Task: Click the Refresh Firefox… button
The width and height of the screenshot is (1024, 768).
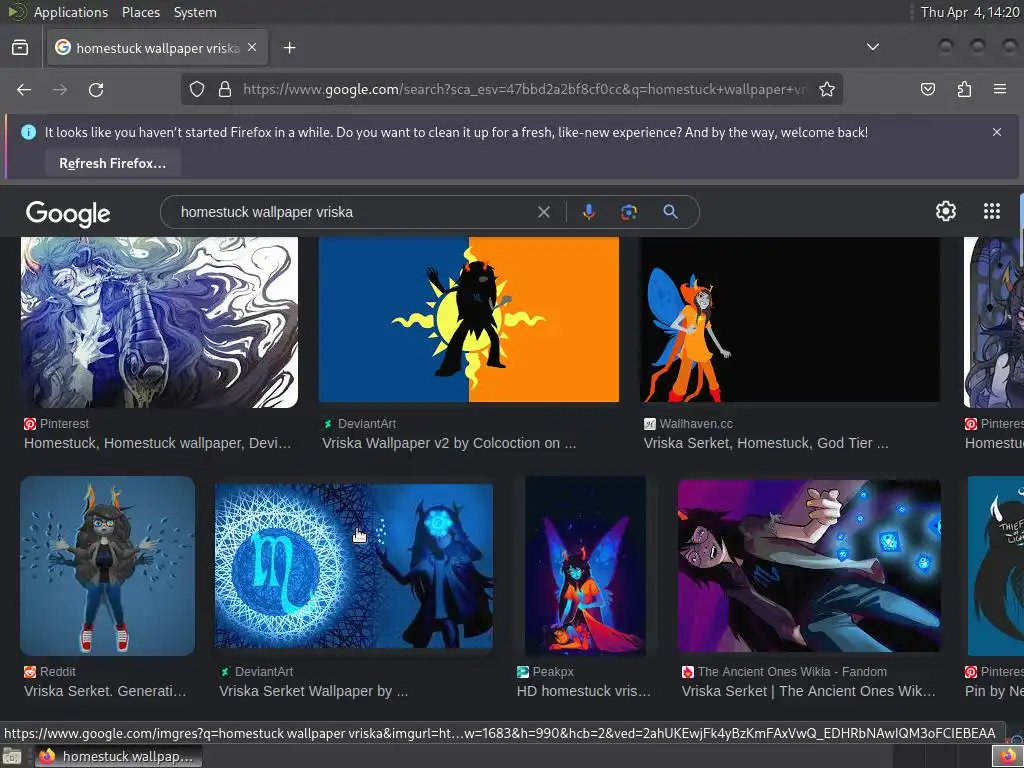Action: pos(112,163)
